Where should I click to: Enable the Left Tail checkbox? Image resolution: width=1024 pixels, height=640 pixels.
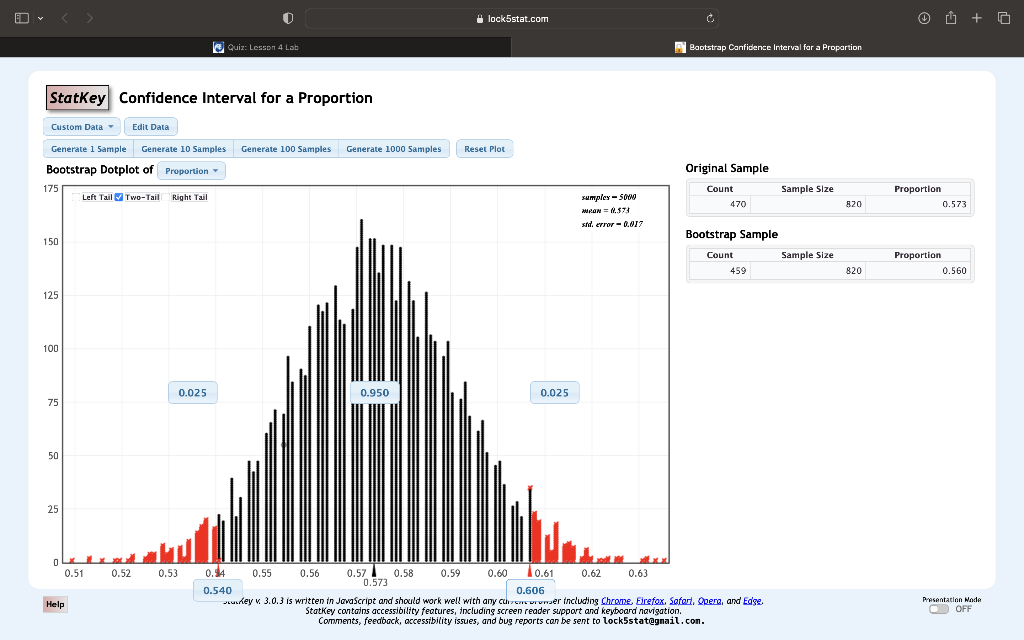point(75,196)
